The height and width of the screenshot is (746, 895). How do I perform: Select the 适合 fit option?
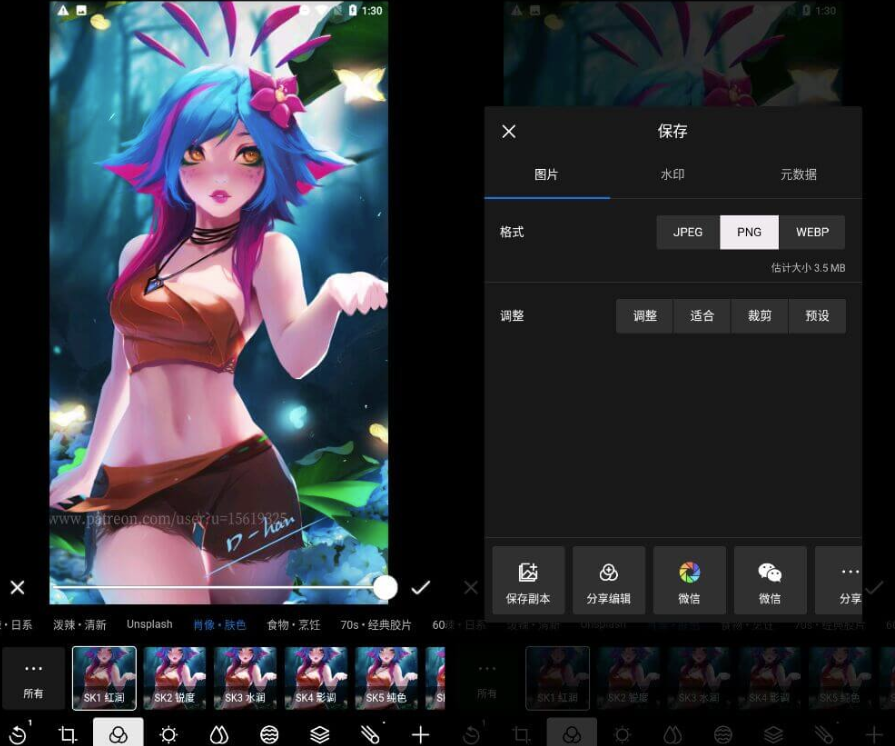coord(702,316)
